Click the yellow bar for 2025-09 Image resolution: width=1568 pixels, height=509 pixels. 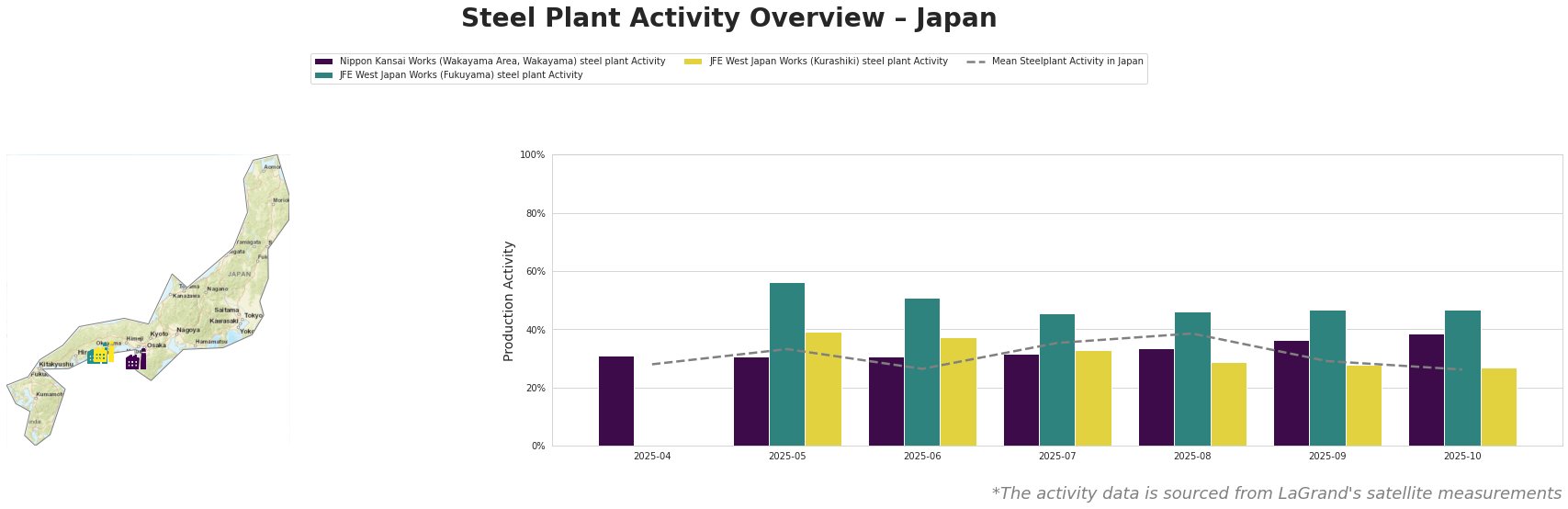[1363, 406]
